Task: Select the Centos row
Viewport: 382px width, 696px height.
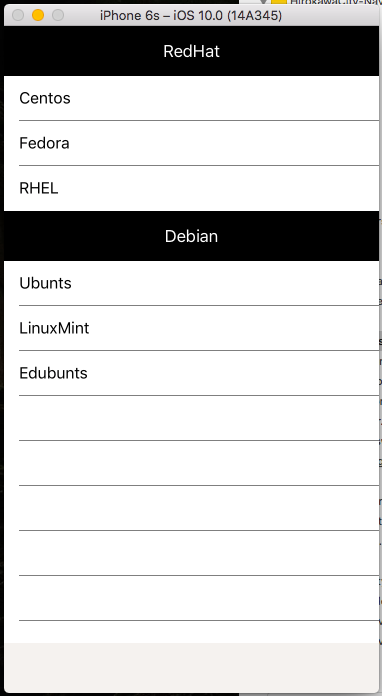Action: (x=191, y=98)
